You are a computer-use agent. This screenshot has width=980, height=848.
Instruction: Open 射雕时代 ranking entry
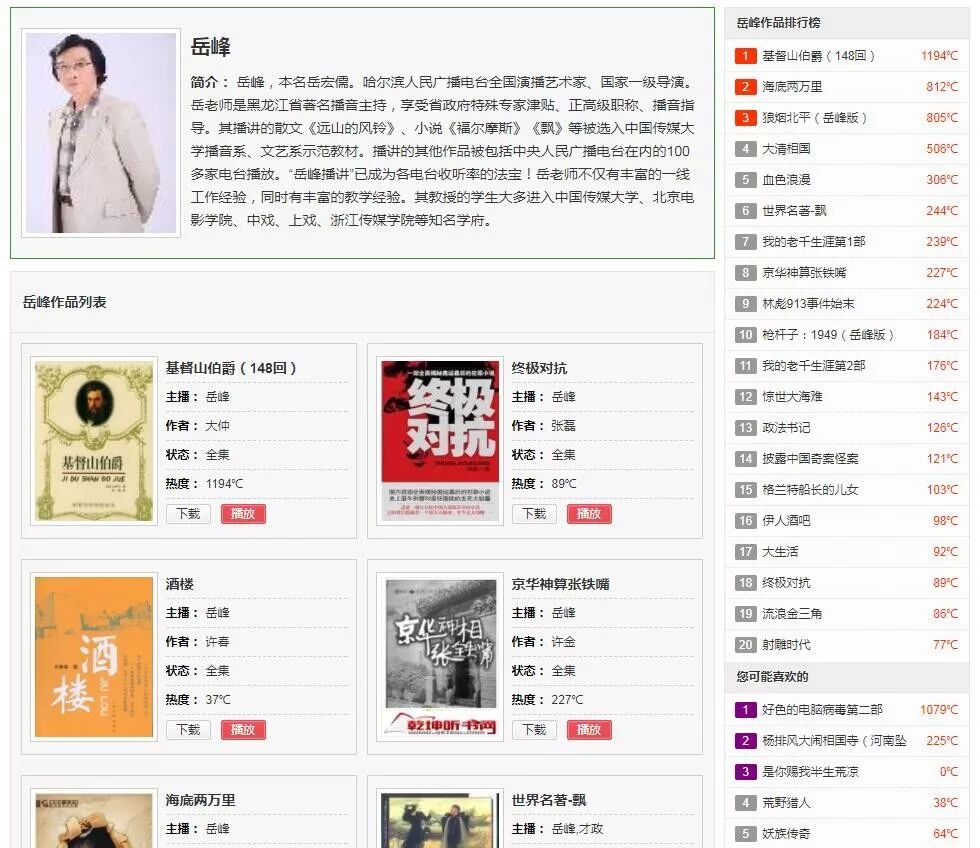click(786, 645)
